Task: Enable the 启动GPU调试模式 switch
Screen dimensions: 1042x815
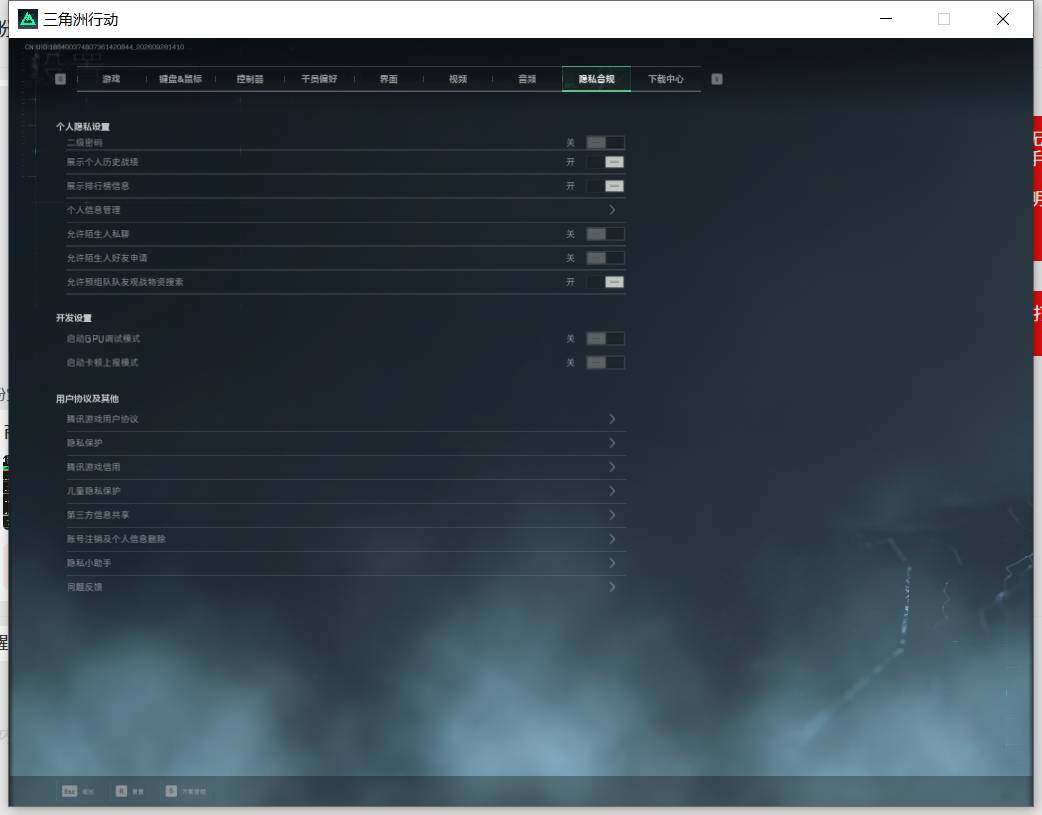Action: [x=605, y=338]
